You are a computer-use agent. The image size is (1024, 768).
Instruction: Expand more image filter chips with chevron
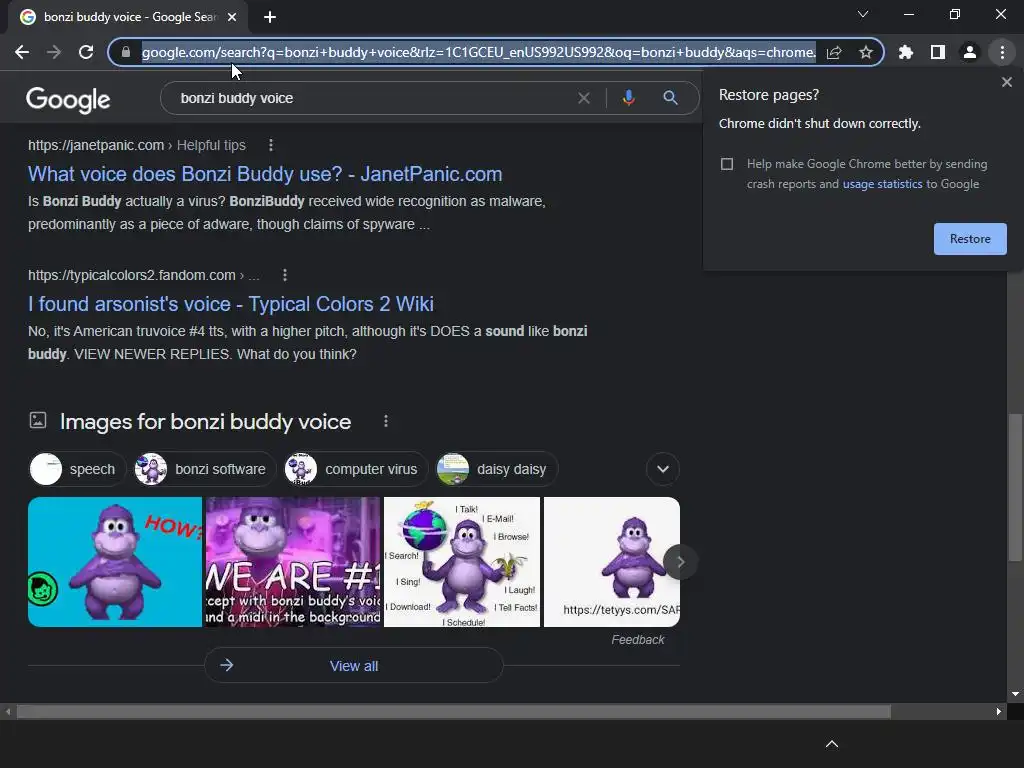663,469
